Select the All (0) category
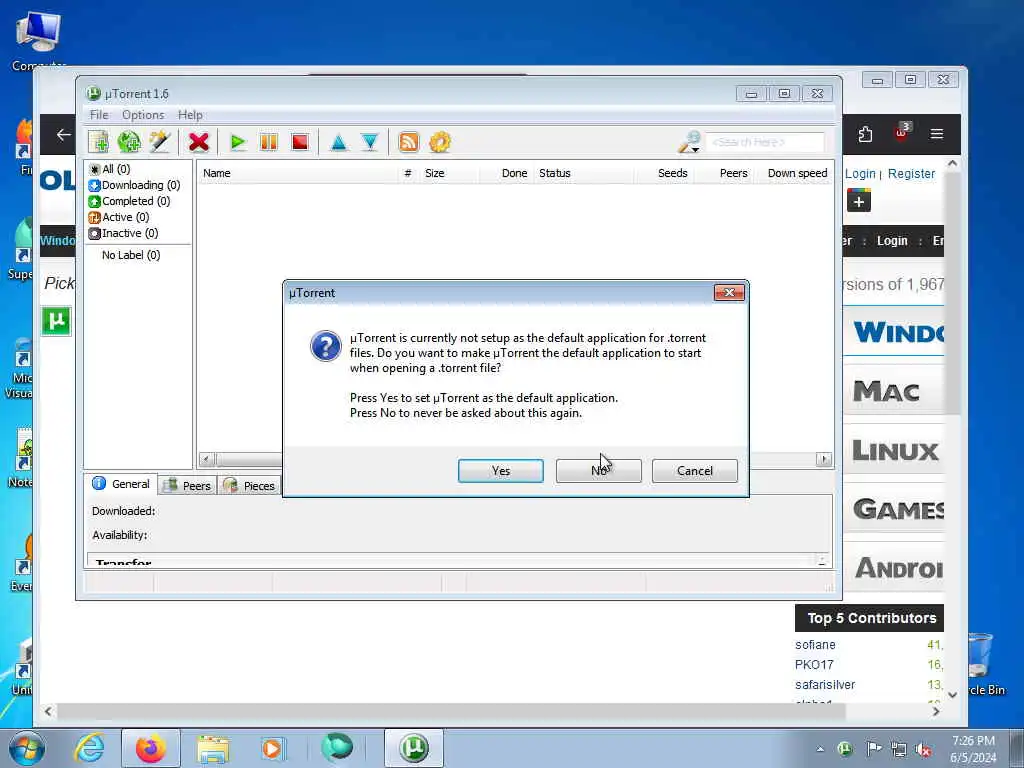 coord(110,169)
